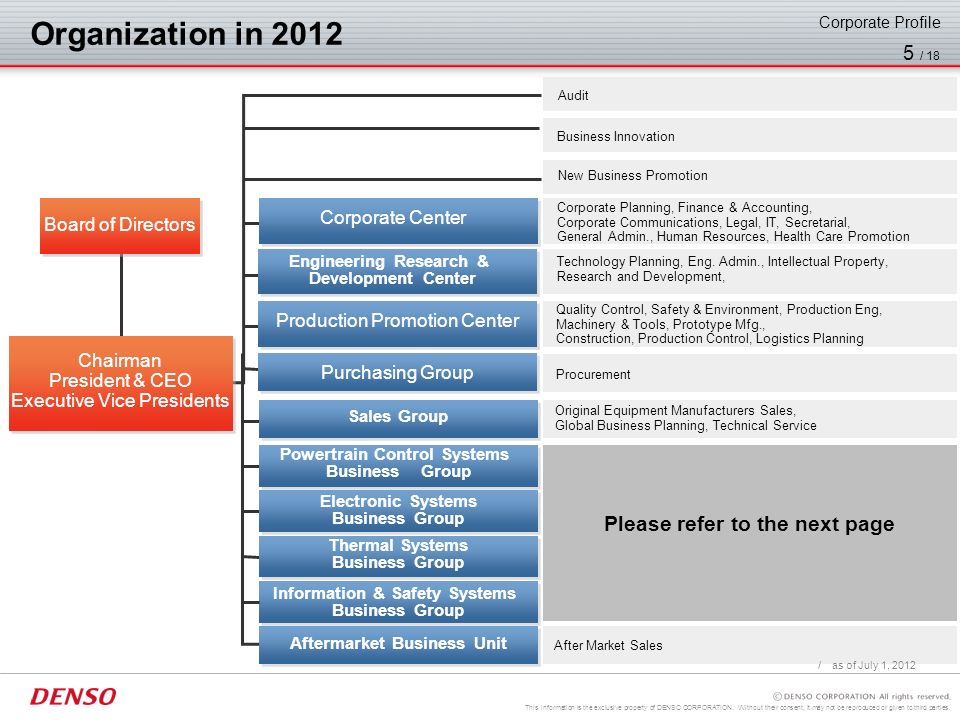
Task: Select the Purchasing Group block
Action: 398,372
